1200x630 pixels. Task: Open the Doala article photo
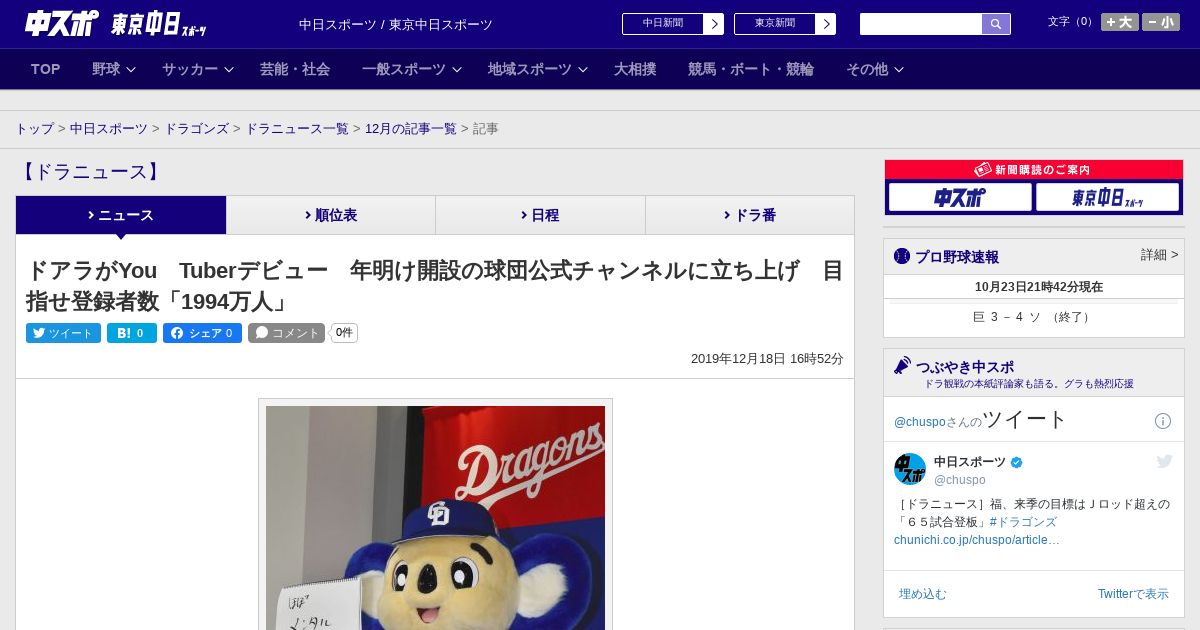click(x=435, y=517)
